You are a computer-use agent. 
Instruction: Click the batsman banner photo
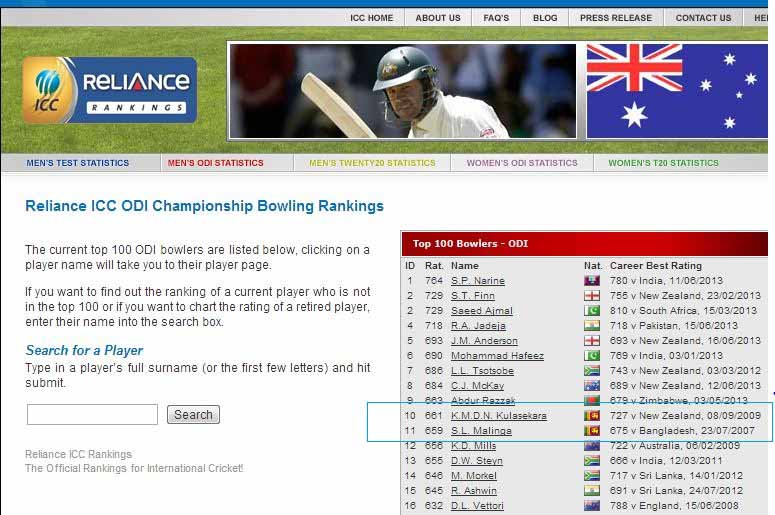(403, 91)
